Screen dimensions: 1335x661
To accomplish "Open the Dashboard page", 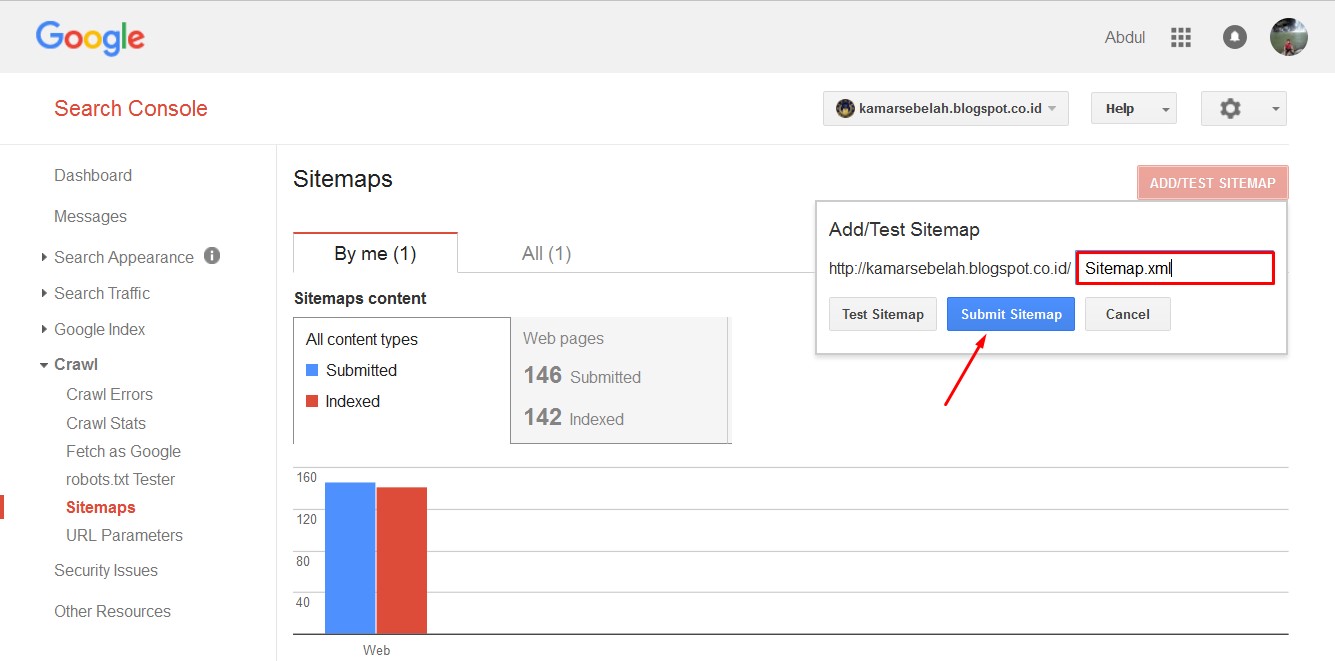I will [93, 175].
